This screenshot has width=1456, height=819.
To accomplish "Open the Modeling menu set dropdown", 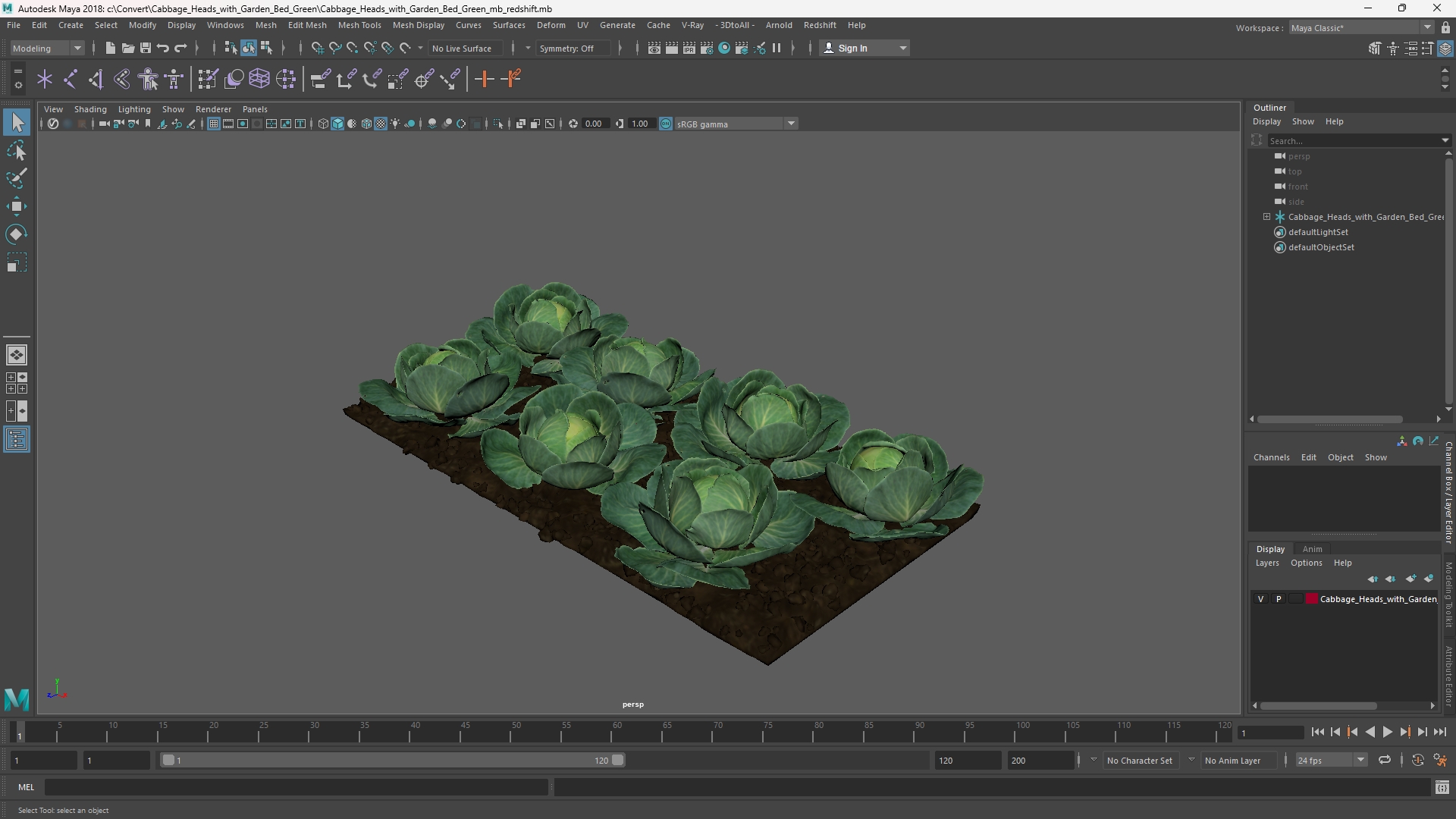I will coord(47,49).
